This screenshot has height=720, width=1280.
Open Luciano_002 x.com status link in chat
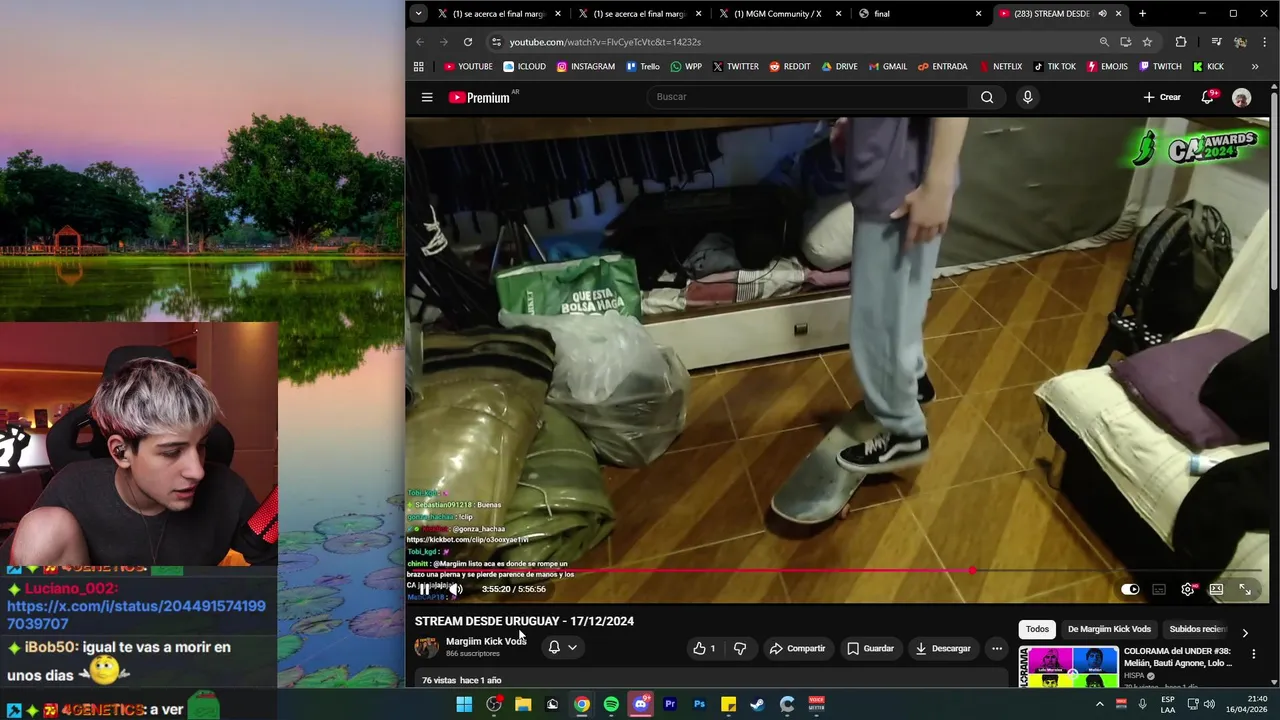click(136, 615)
